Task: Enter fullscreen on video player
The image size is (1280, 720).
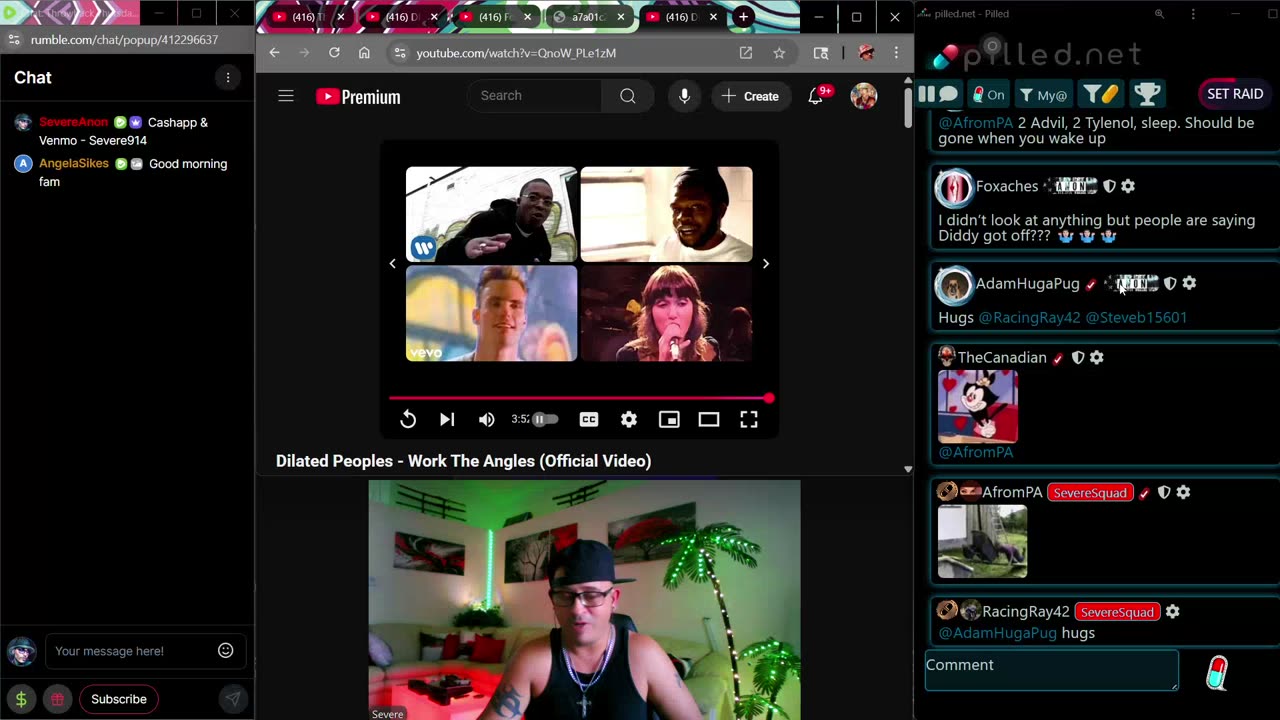Action: [749, 420]
